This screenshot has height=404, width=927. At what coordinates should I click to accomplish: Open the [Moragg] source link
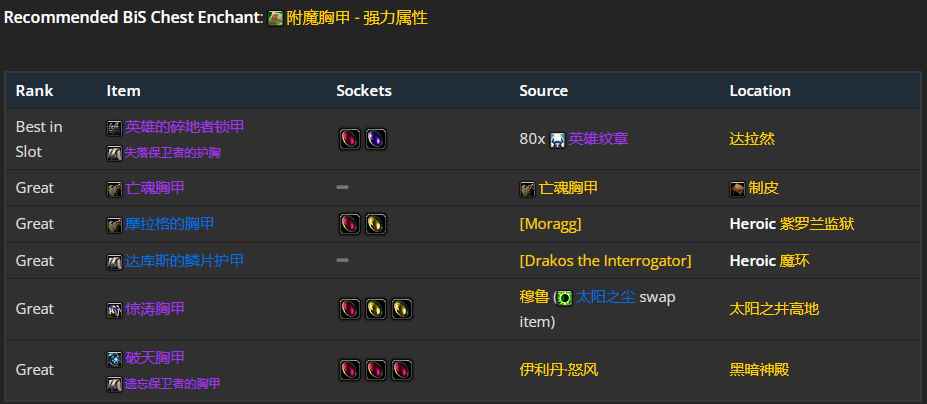click(550, 224)
